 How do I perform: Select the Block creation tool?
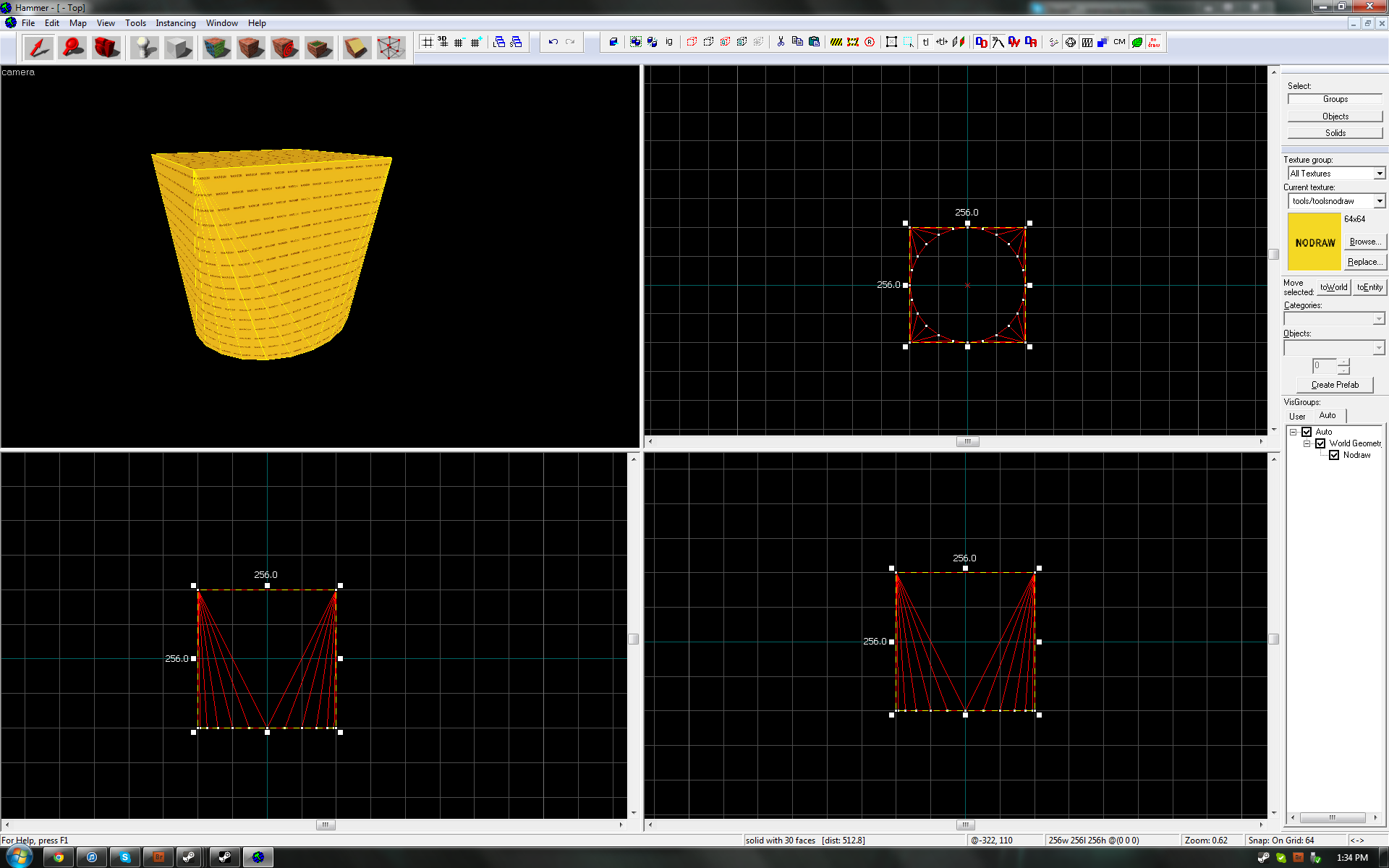pos(179,48)
